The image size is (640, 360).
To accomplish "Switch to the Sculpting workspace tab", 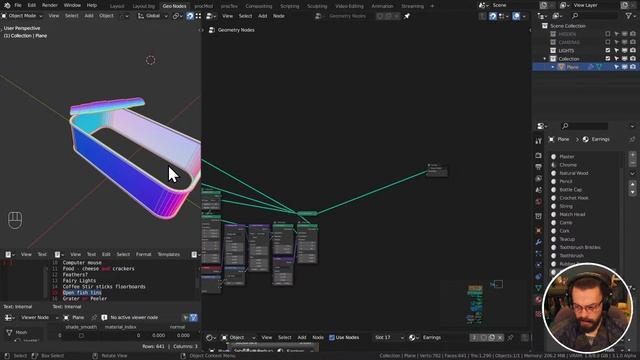I will [x=317, y=6].
